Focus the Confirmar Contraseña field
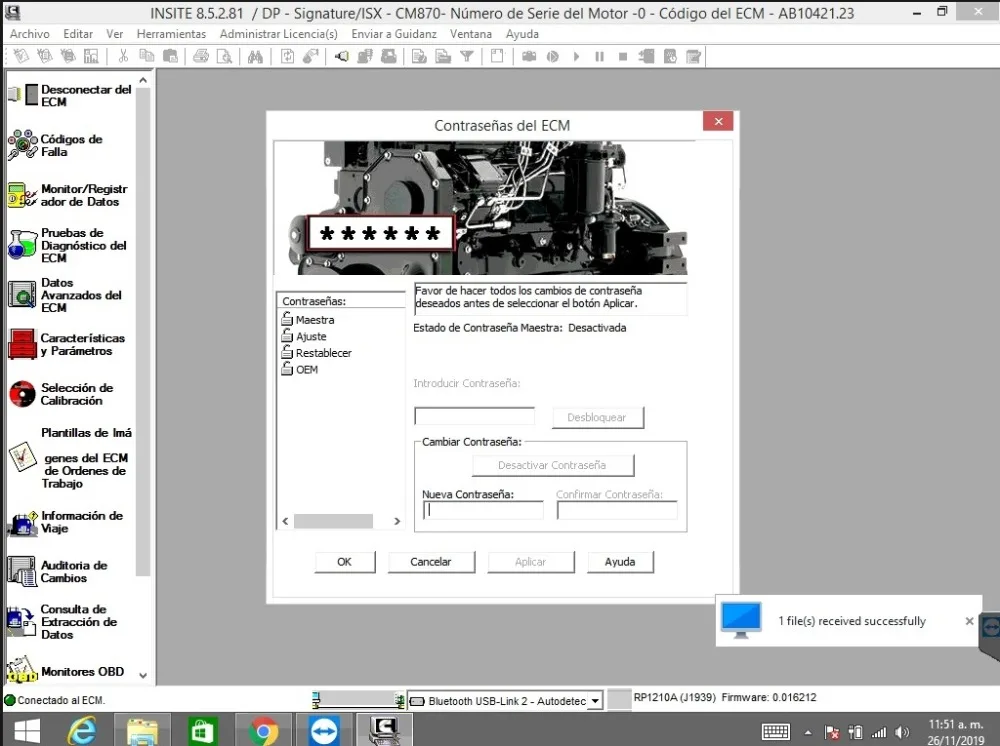Image resolution: width=1000 pixels, height=746 pixels. pyautogui.click(x=617, y=510)
